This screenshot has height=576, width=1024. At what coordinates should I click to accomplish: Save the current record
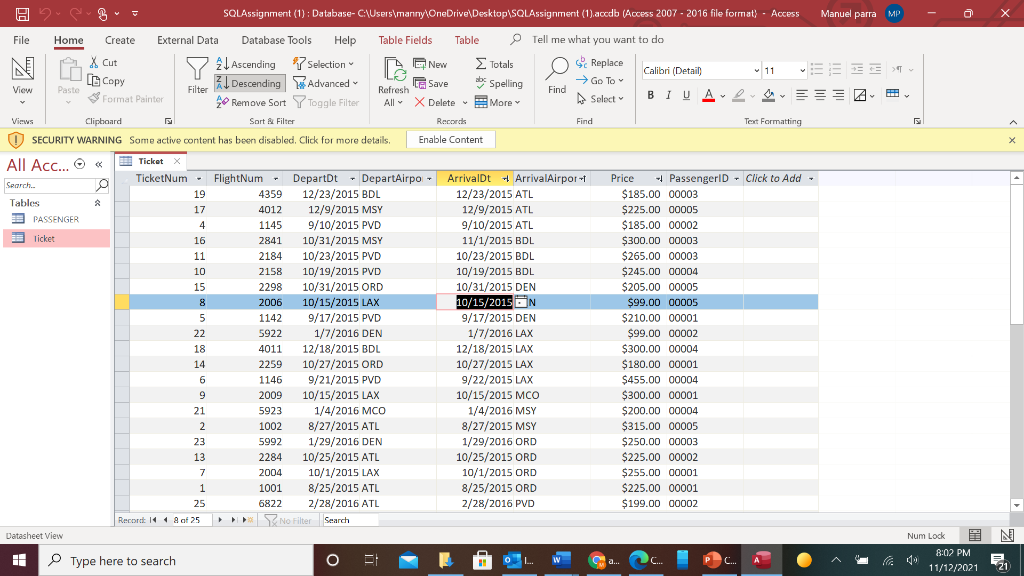tap(430, 83)
